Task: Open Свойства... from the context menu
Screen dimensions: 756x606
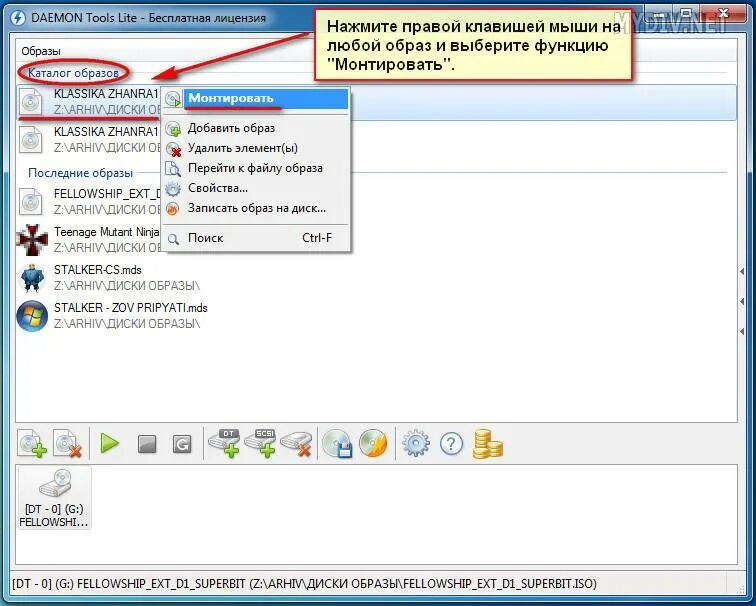Action: click(256, 188)
